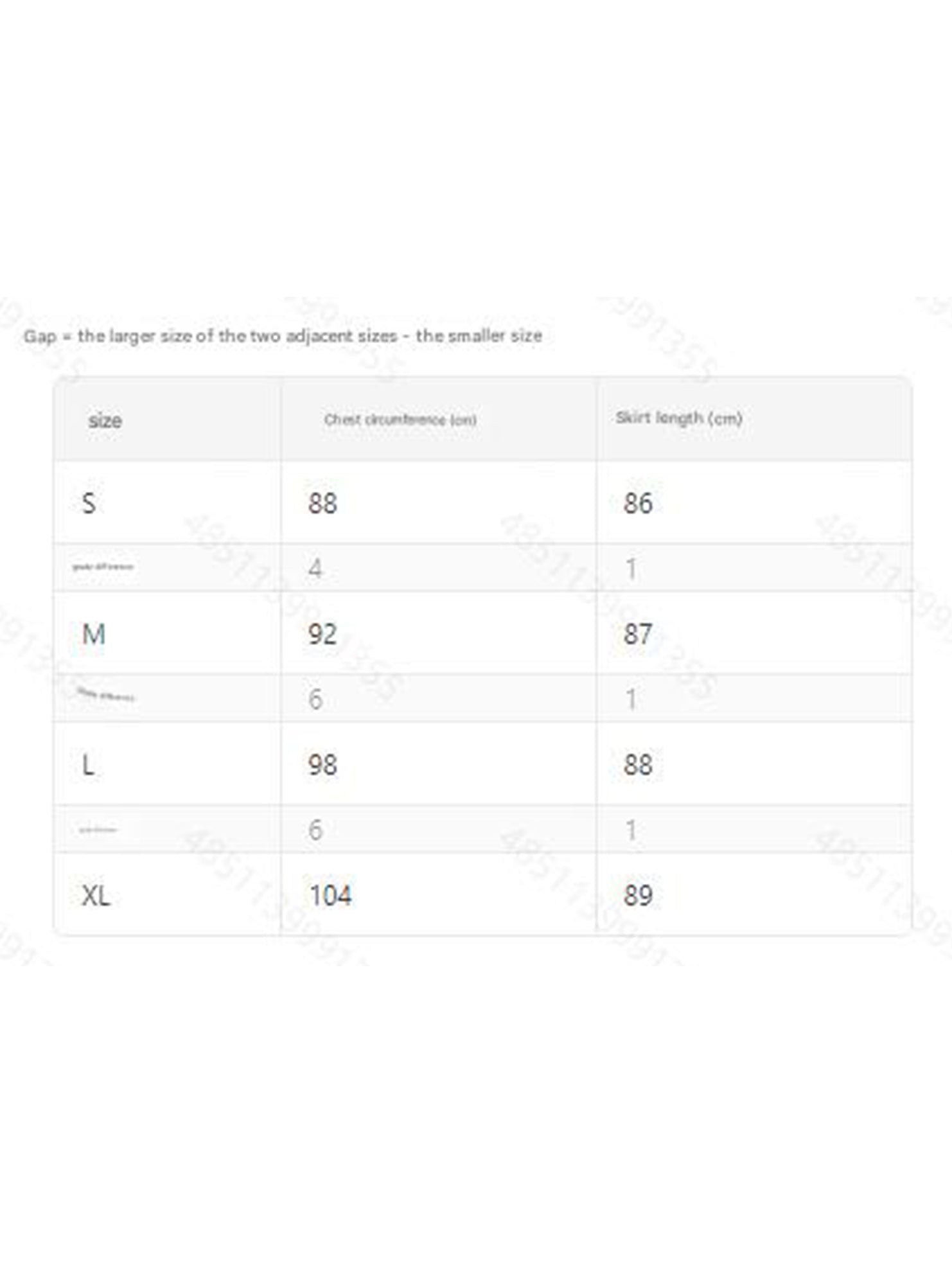The image size is (952, 1263).
Task: Click the grade difference label below S row
Action: 103,567
